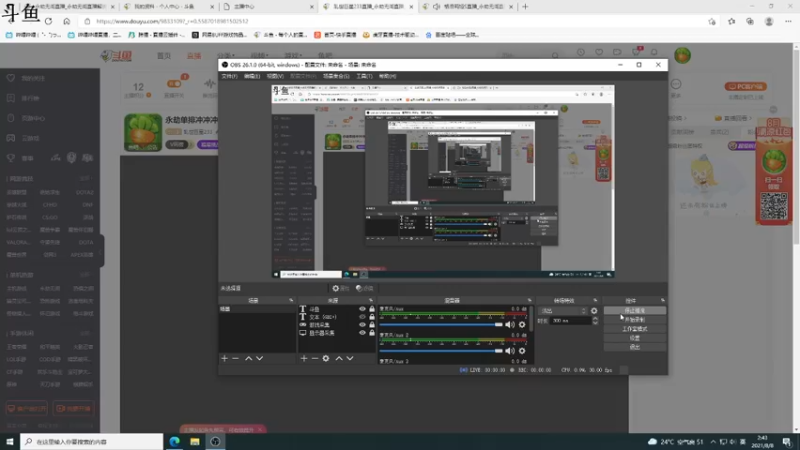This screenshot has height=450, width=800.
Task: Toggle visibility of the 斗鱼 text source
Action: click(362, 309)
